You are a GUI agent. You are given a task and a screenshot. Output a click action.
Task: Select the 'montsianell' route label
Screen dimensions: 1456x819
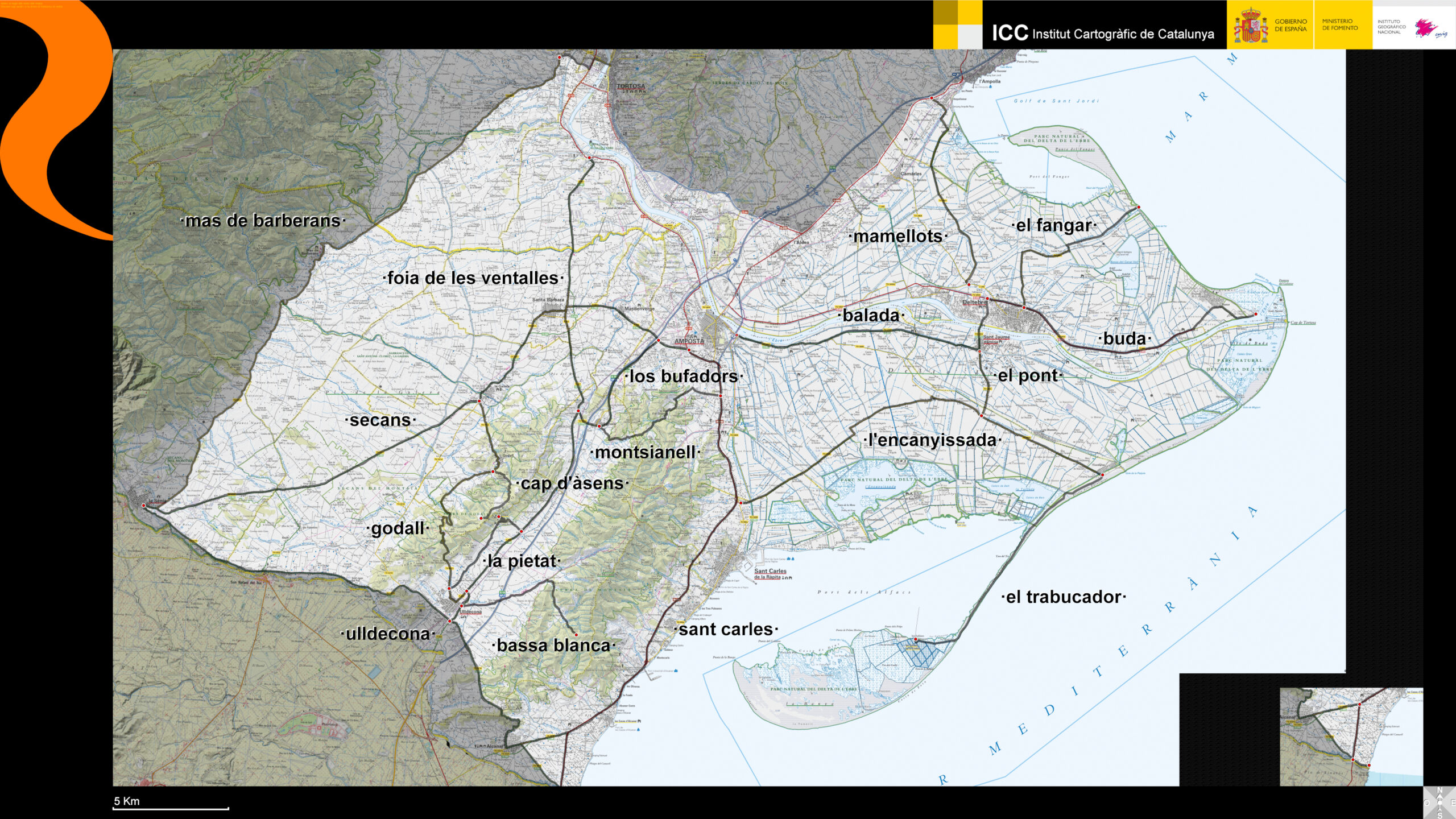coord(645,453)
